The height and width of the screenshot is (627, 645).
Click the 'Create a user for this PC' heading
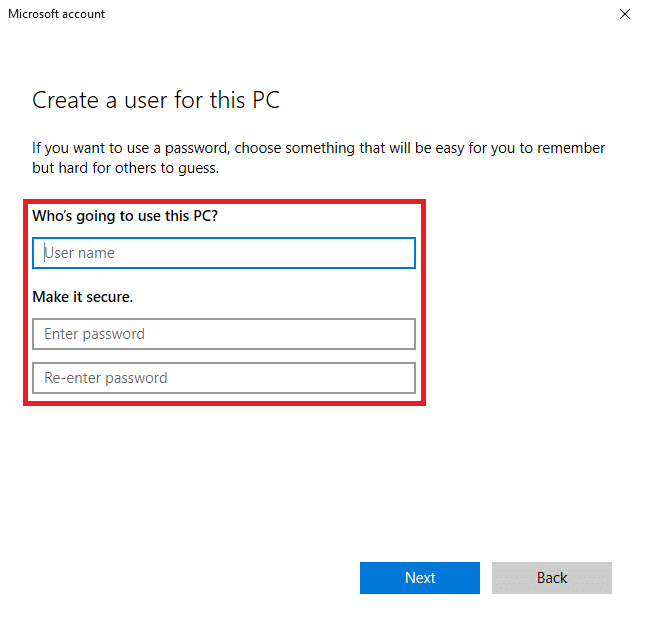coord(156,100)
